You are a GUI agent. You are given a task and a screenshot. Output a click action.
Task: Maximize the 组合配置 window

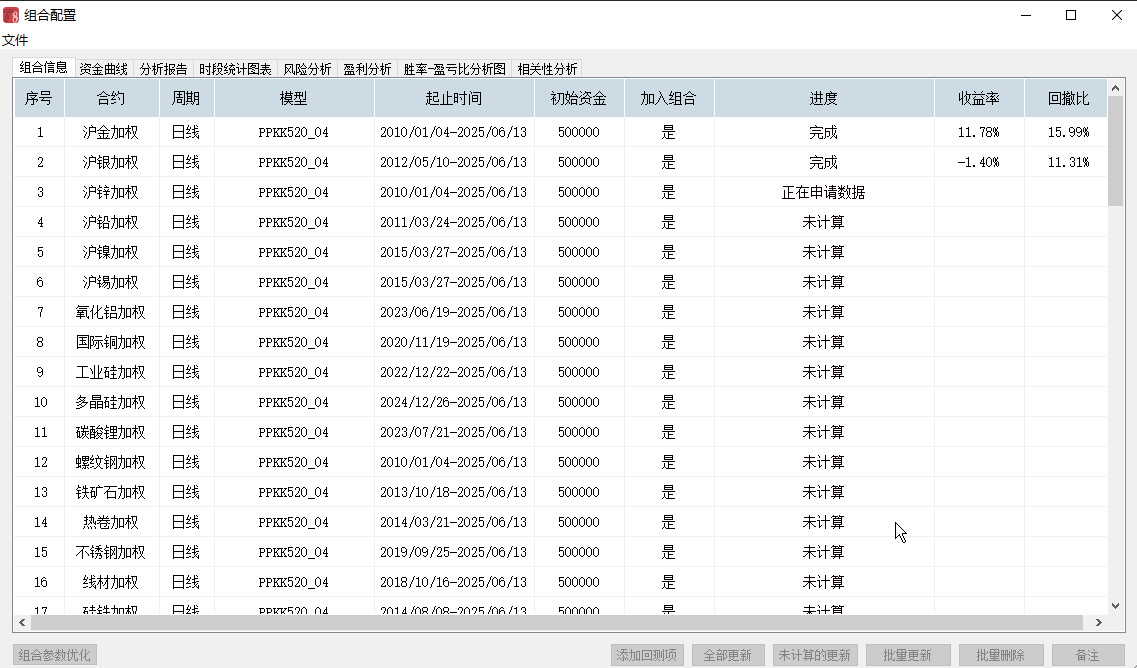click(x=1071, y=15)
